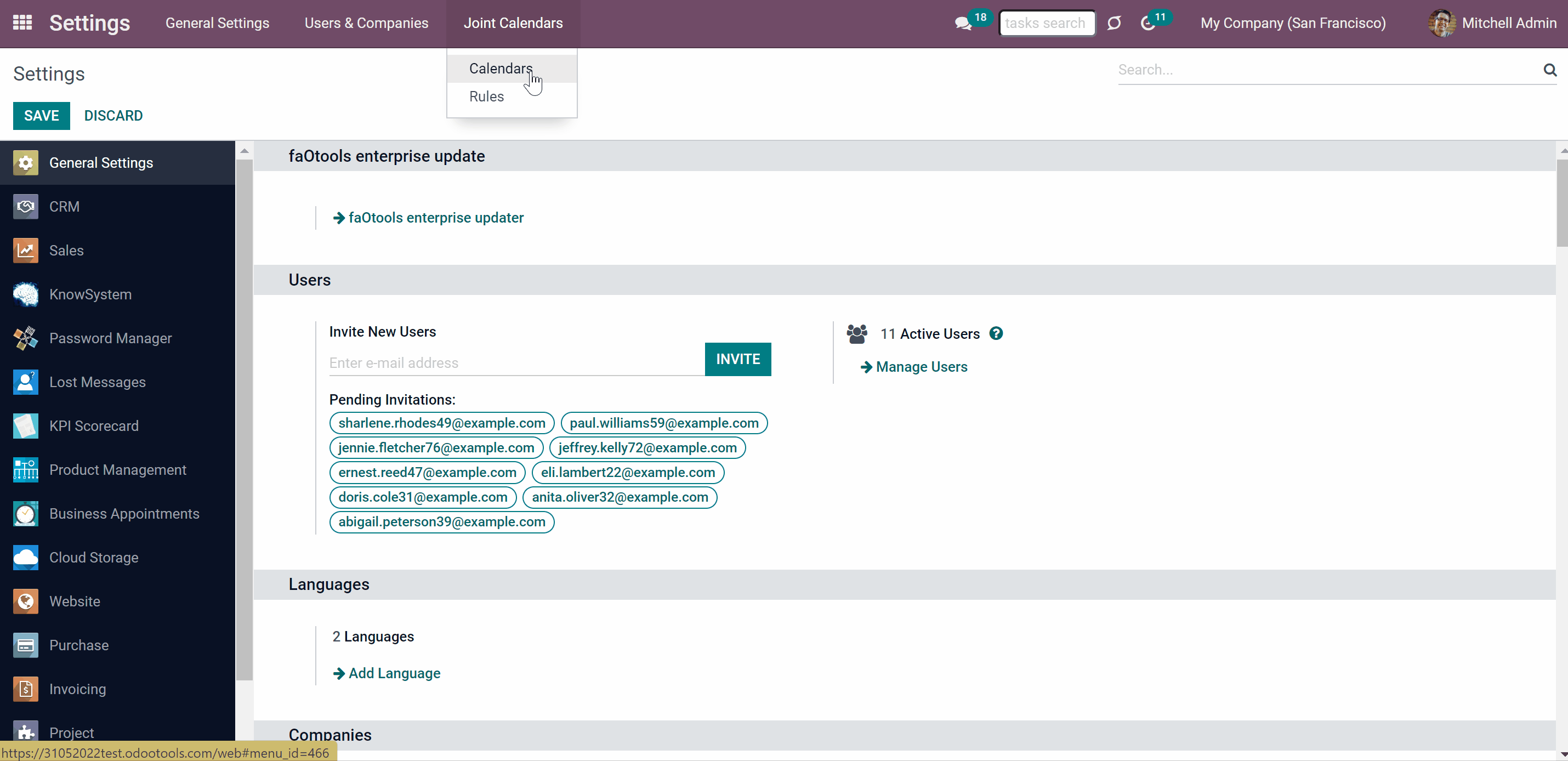Click the jeffrey.kelly72@example.com invitation
Screen dimensions: 1568x761
tap(647, 448)
